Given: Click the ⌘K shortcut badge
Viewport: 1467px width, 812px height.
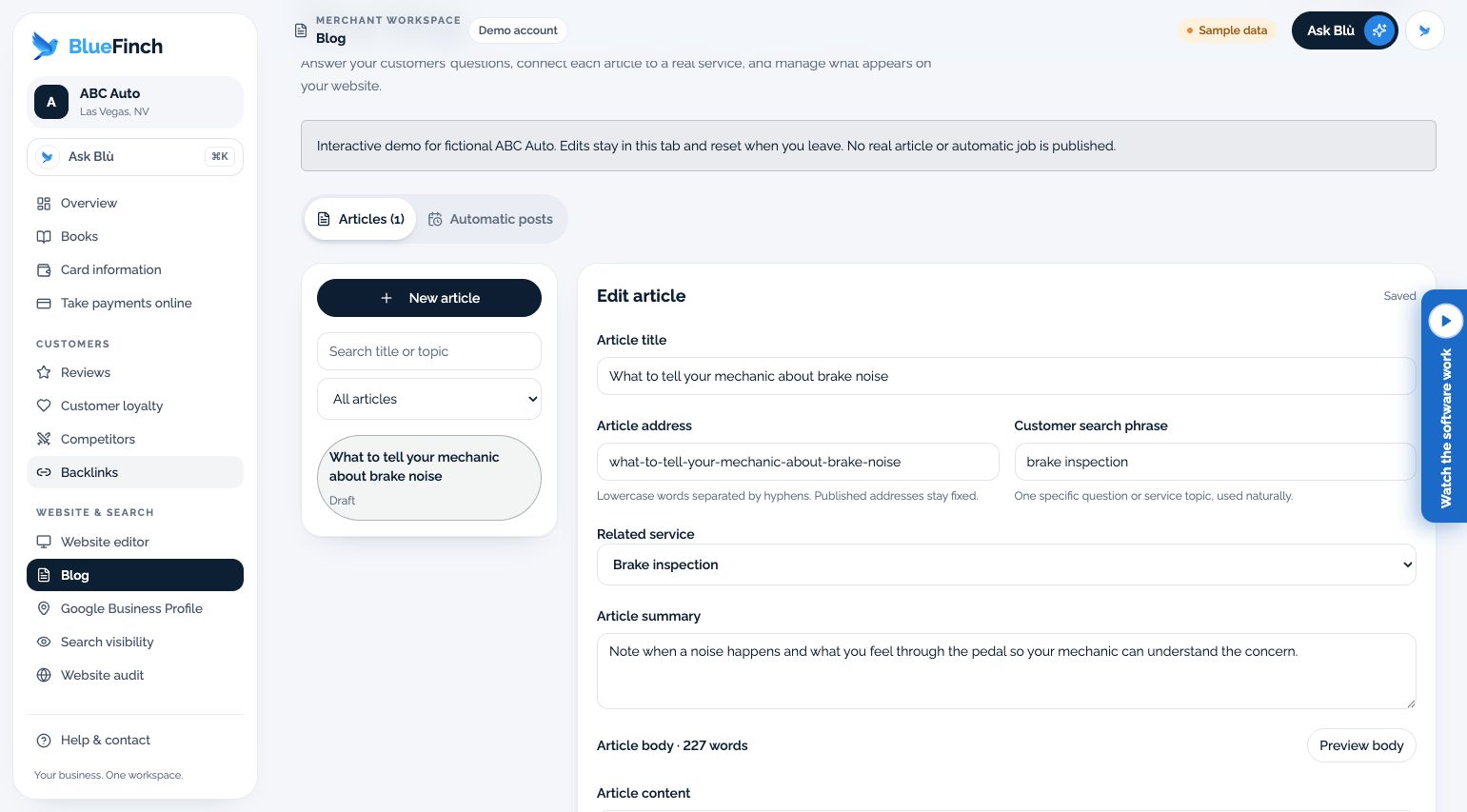Looking at the screenshot, I should pos(220,157).
